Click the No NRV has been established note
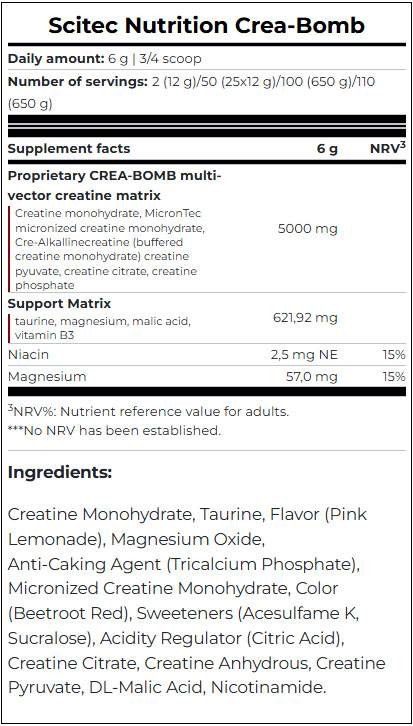The image size is (413, 726). (114, 431)
